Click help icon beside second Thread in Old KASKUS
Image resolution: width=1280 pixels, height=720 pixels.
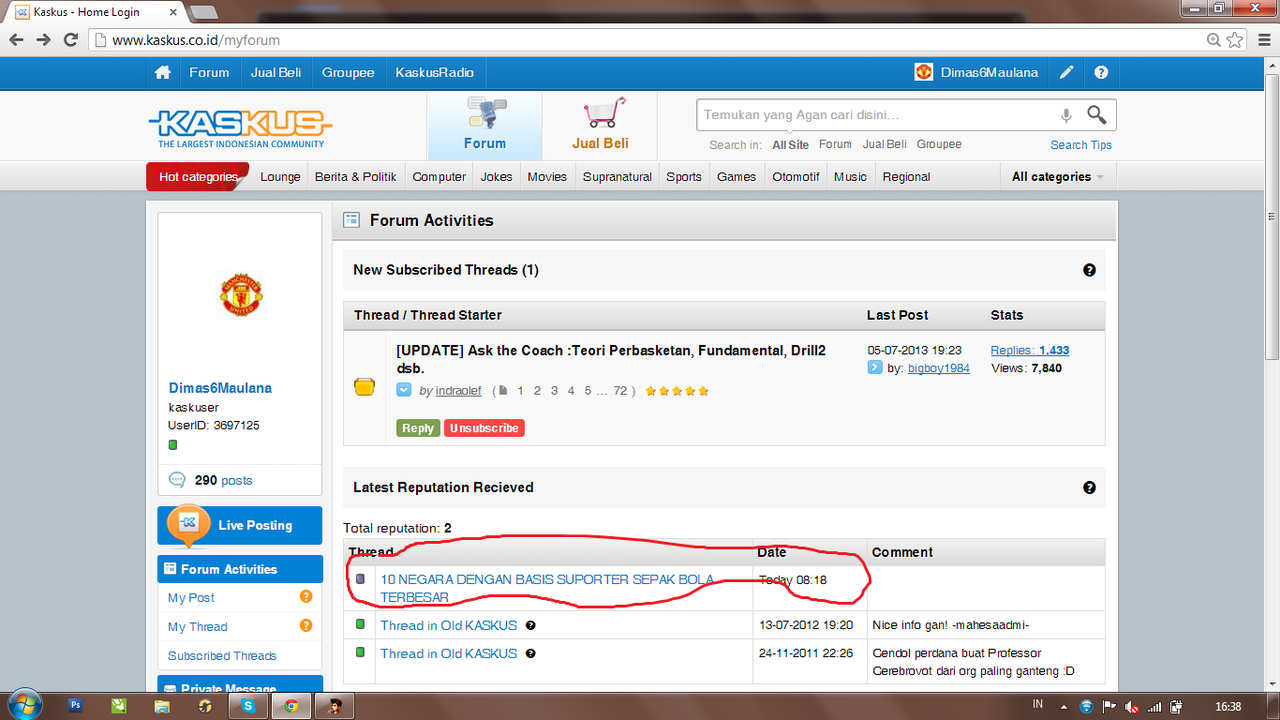(530, 654)
